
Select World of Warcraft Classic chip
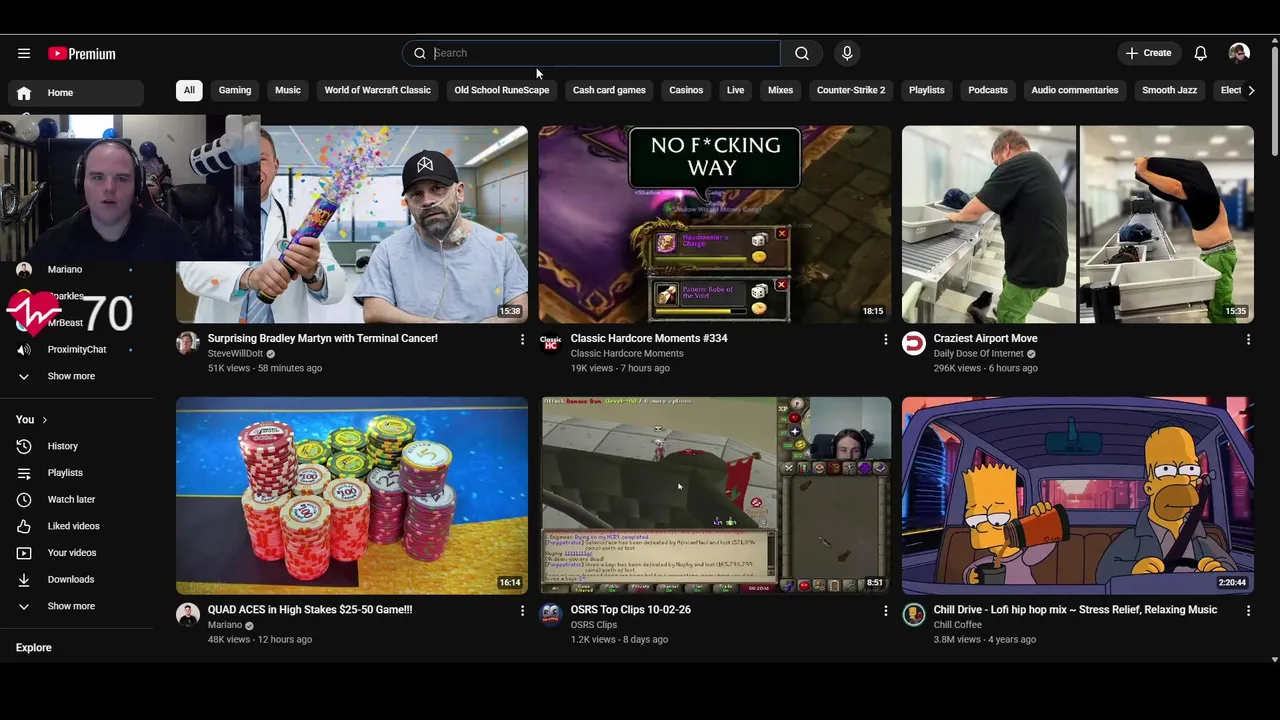pyautogui.click(x=377, y=90)
